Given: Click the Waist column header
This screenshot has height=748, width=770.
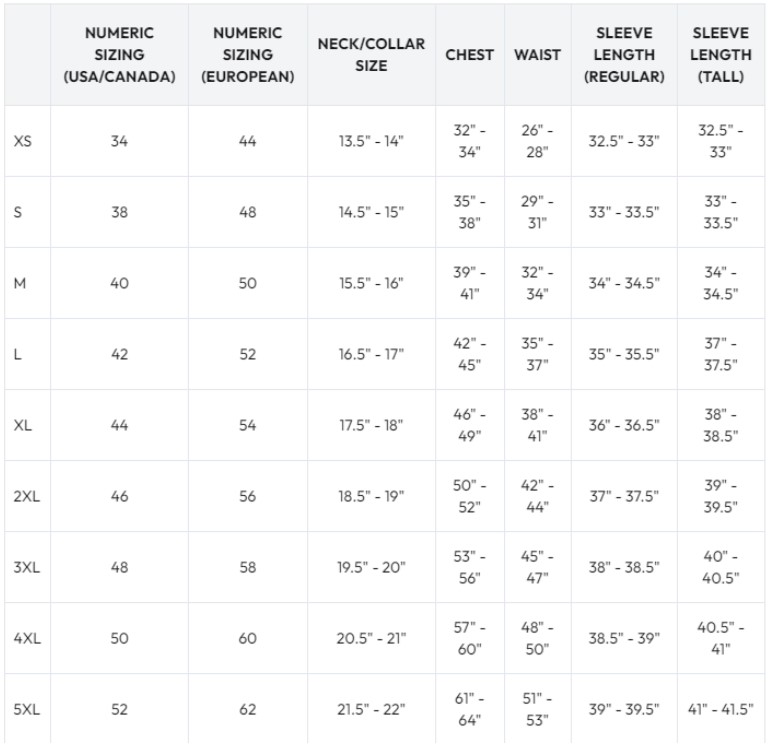Looking at the screenshot, I should (x=537, y=55).
